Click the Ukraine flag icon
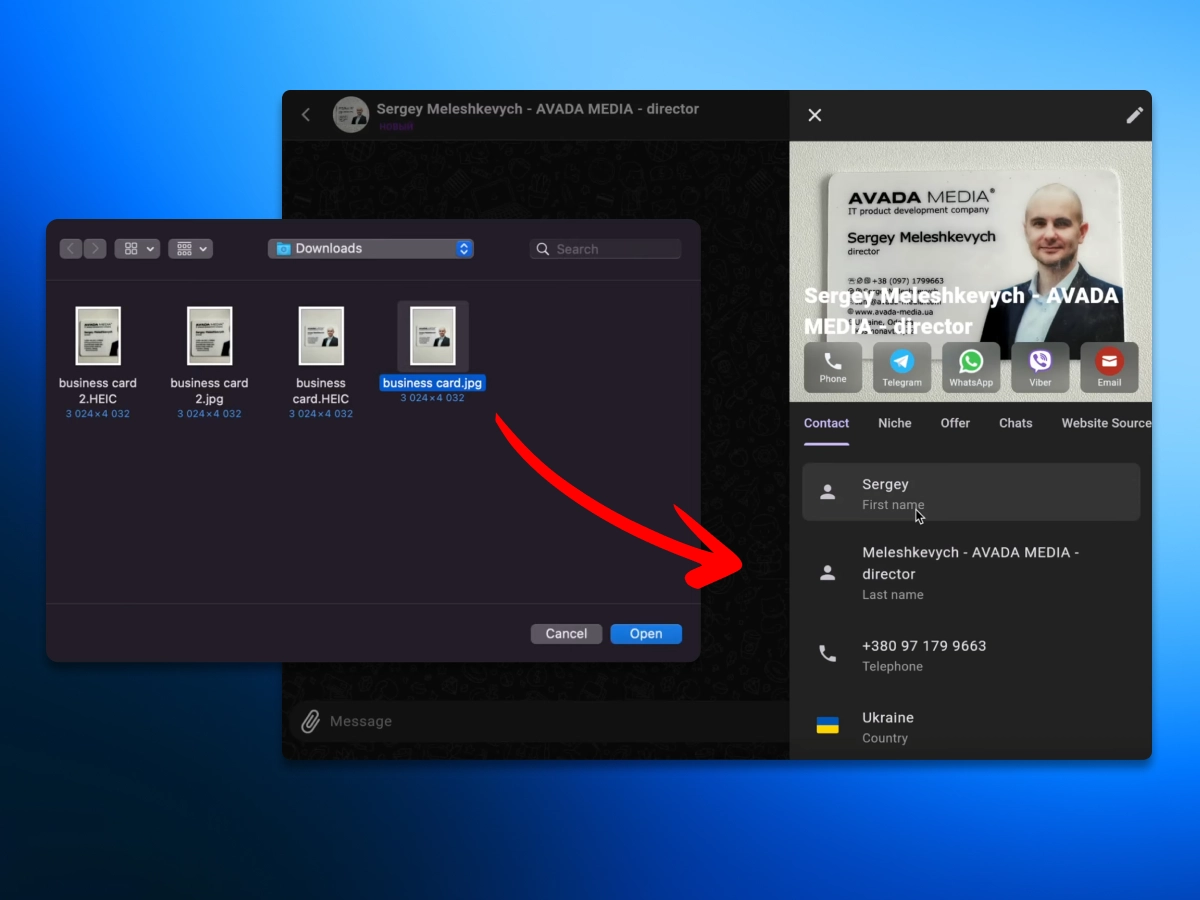The width and height of the screenshot is (1200, 900). [x=827, y=726]
